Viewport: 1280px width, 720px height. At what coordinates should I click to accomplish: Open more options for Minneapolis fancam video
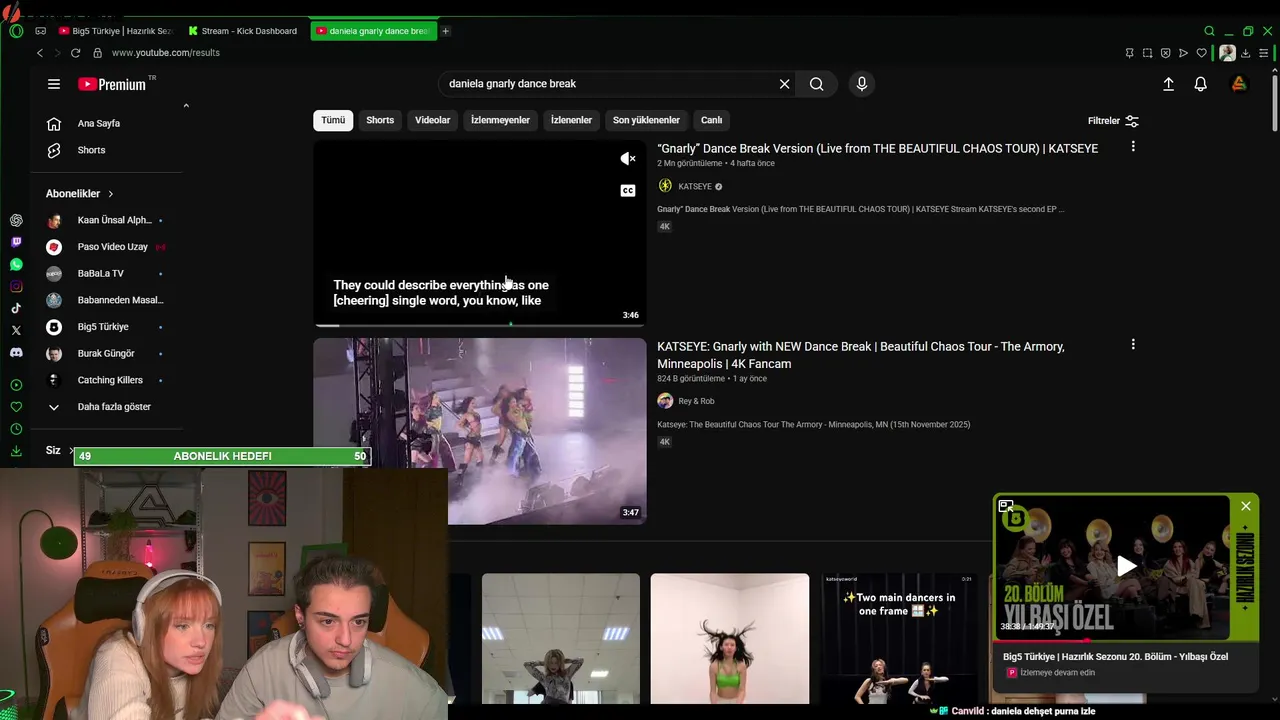click(1133, 345)
